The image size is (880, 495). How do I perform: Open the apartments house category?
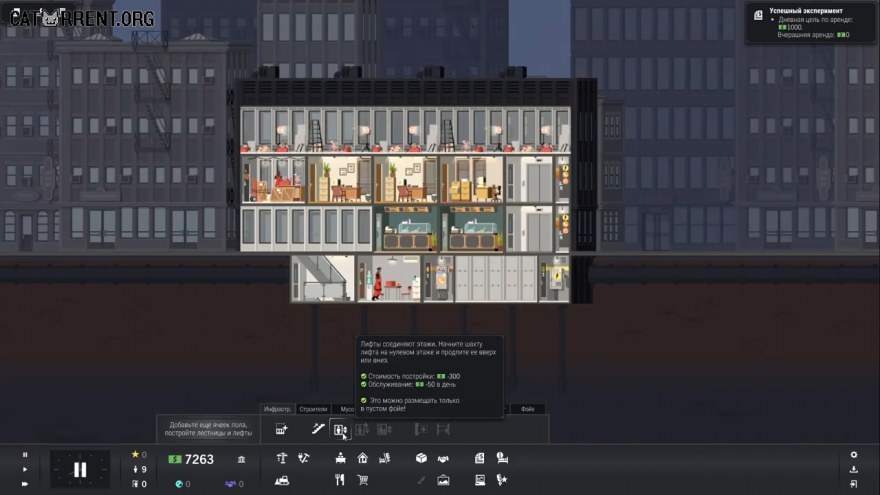[x=363, y=459]
